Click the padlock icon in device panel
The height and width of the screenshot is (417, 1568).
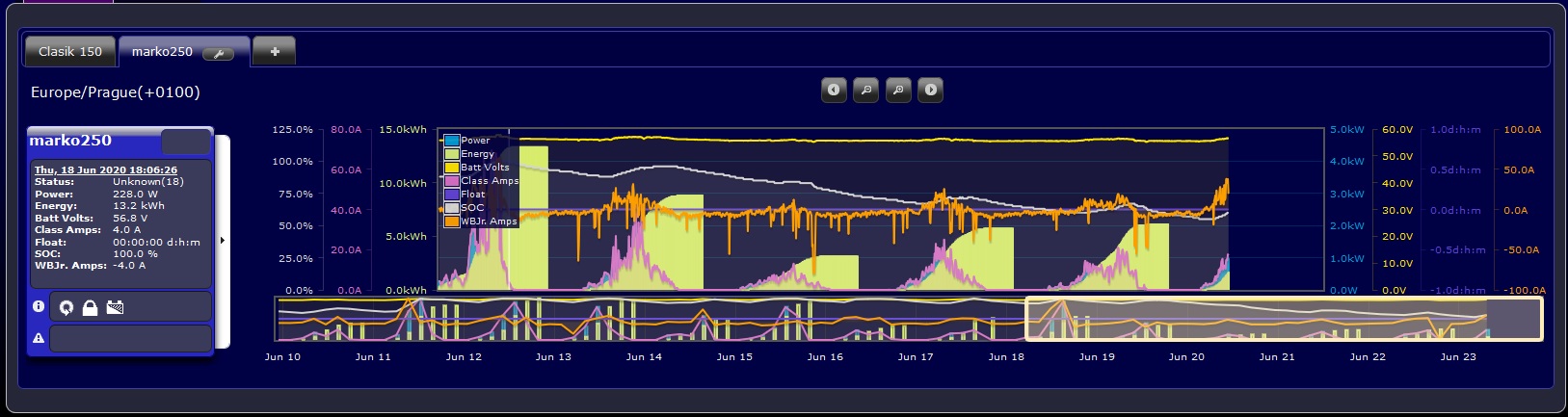coord(90,308)
